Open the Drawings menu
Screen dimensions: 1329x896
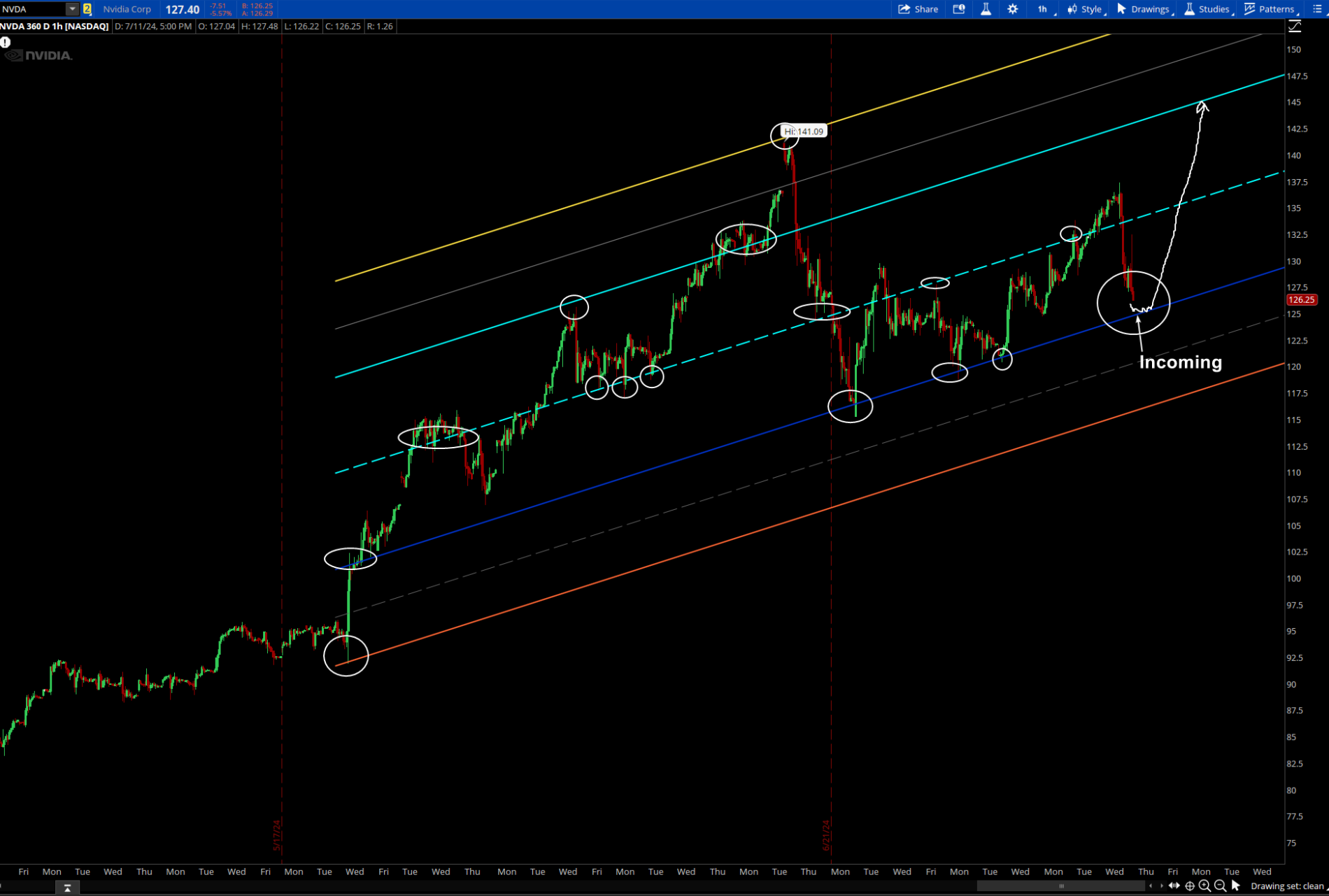point(1143,9)
